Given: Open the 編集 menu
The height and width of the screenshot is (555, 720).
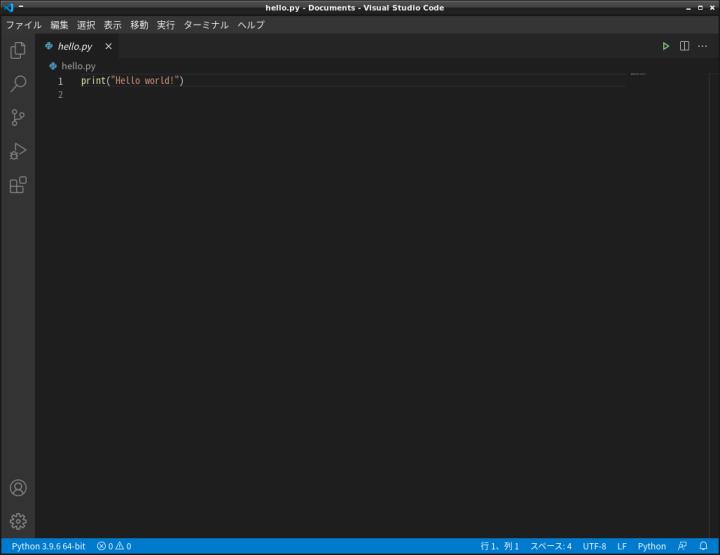Looking at the screenshot, I should coord(59,25).
